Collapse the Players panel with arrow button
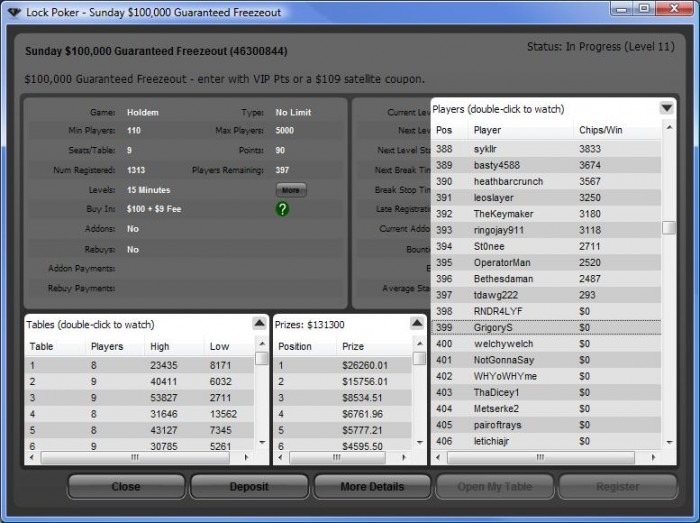The width and height of the screenshot is (700, 523). [666, 108]
